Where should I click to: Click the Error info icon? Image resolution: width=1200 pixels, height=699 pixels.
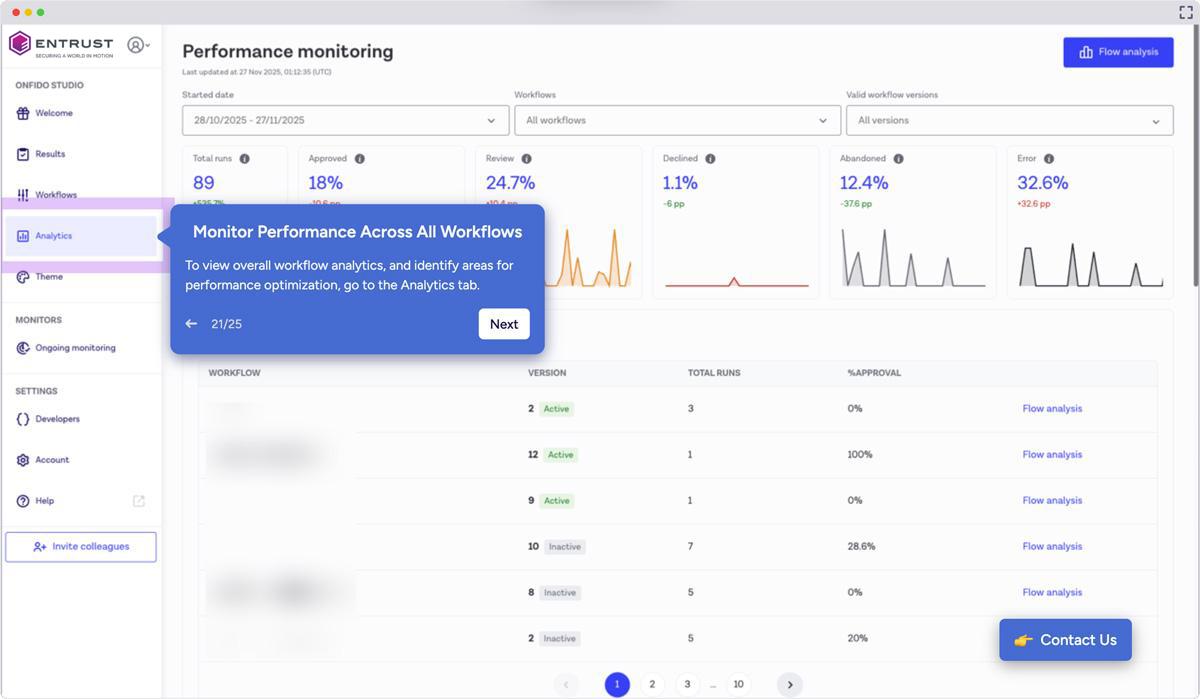point(1049,159)
